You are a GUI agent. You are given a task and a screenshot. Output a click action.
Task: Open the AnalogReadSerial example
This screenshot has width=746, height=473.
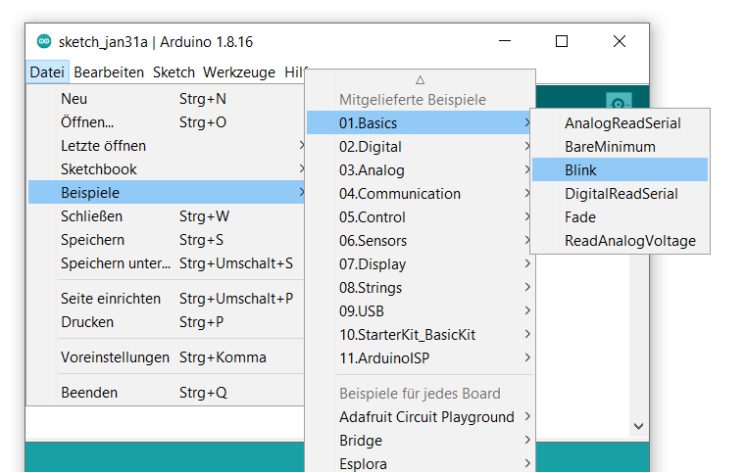(x=622, y=123)
